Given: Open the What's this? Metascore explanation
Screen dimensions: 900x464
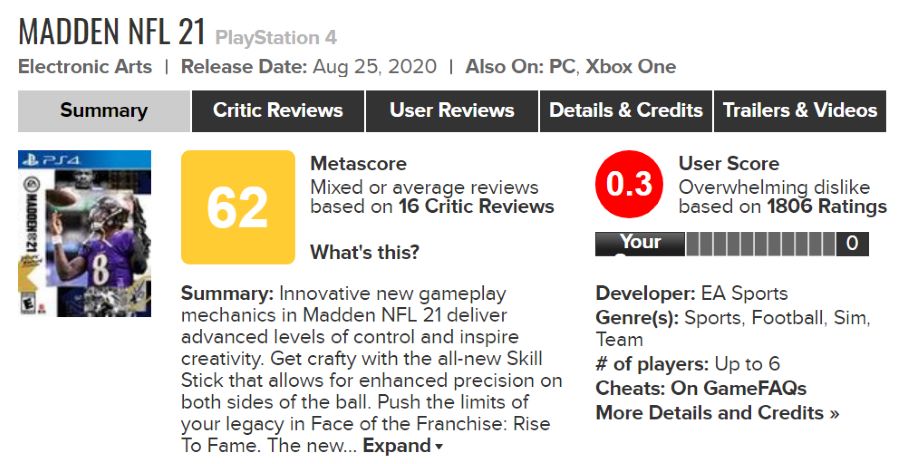Looking at the screenshot, I should [x=364, y=252].
